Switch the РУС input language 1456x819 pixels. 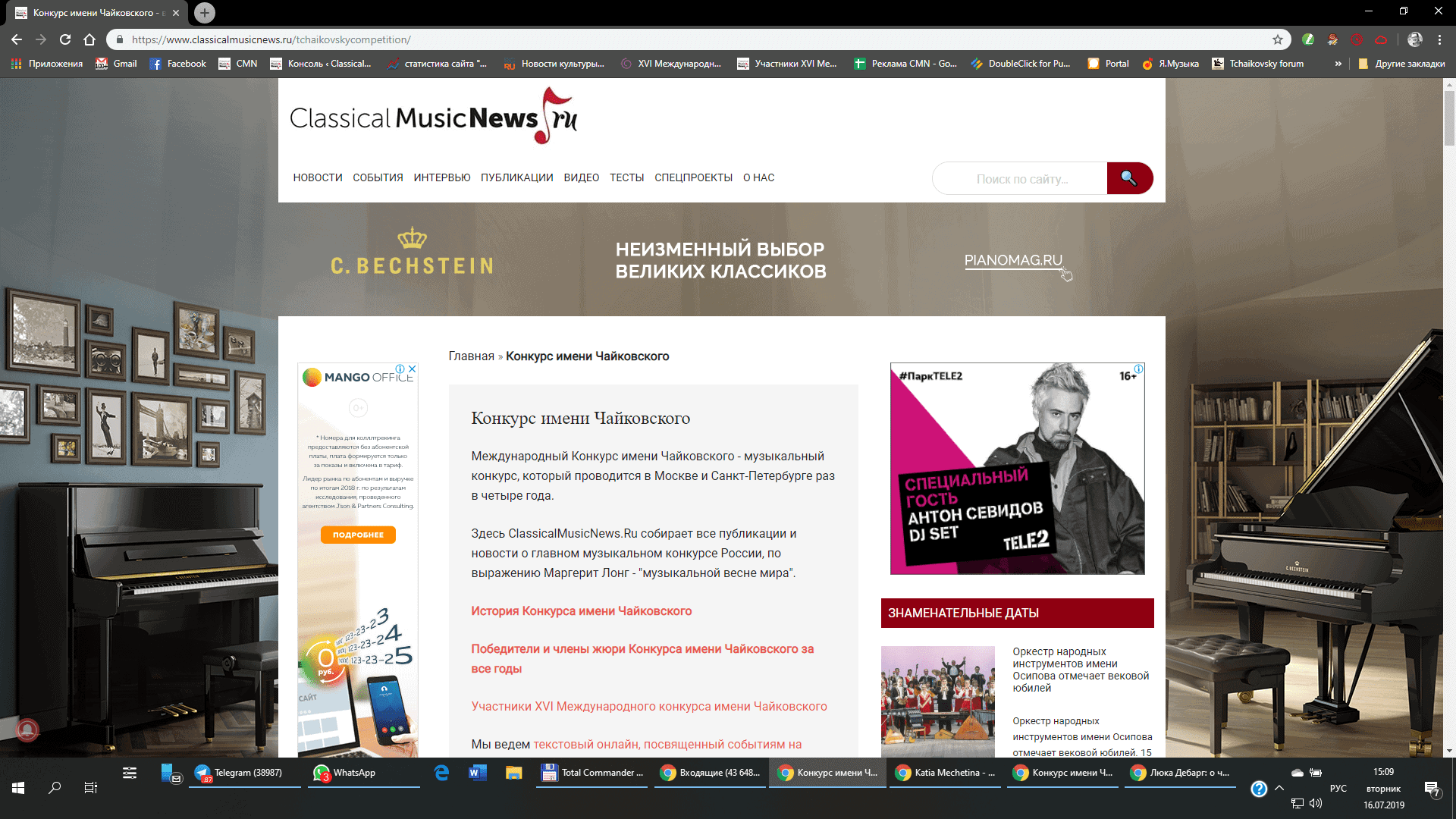click(1338, 789)
